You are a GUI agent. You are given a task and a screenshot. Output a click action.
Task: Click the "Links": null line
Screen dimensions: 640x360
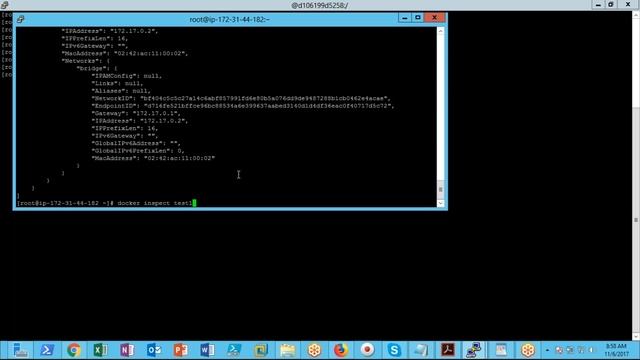(118, 83)
